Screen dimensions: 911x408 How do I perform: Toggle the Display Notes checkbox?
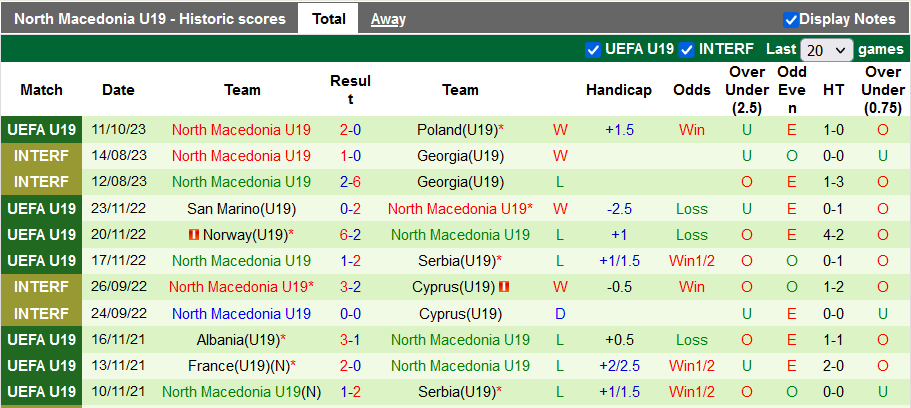790,19
